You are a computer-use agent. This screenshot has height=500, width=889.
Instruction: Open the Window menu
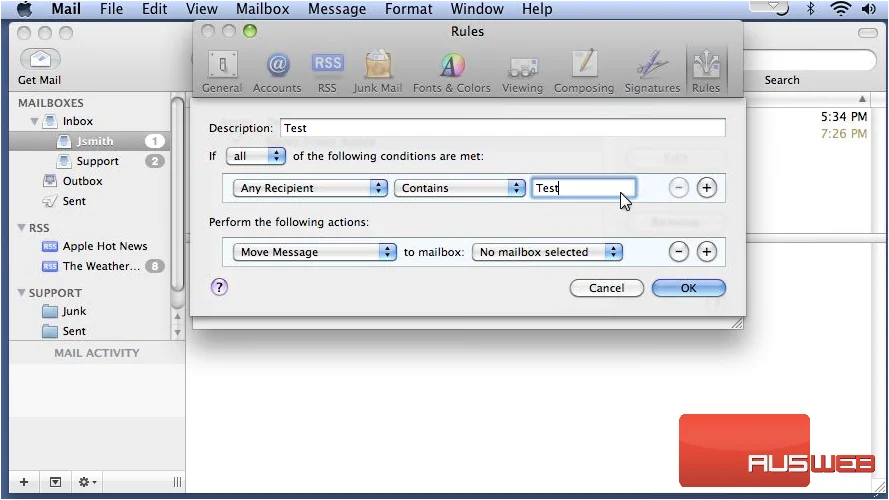(477, 9)
